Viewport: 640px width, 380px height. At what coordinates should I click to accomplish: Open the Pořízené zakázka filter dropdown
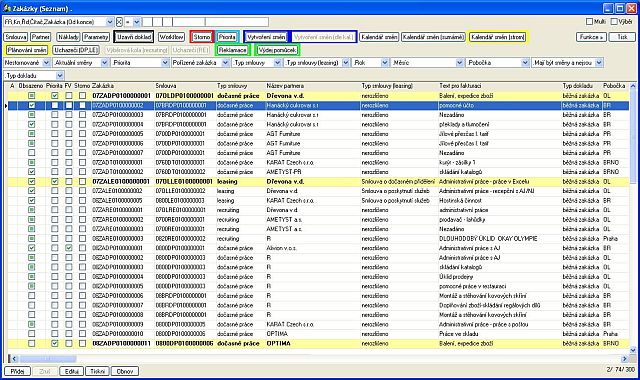click(x=225, y=63)
